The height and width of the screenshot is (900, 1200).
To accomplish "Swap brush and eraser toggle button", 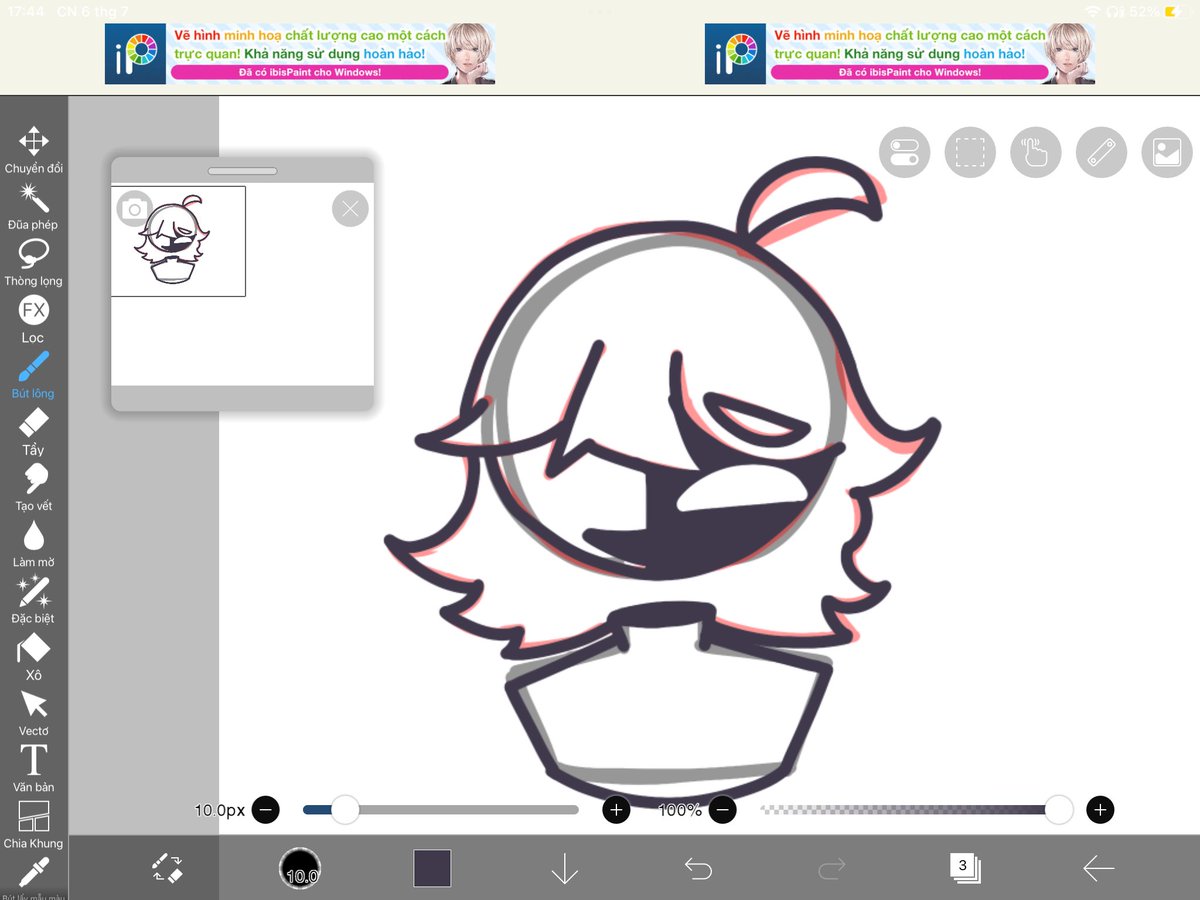I will pos(167,868).
